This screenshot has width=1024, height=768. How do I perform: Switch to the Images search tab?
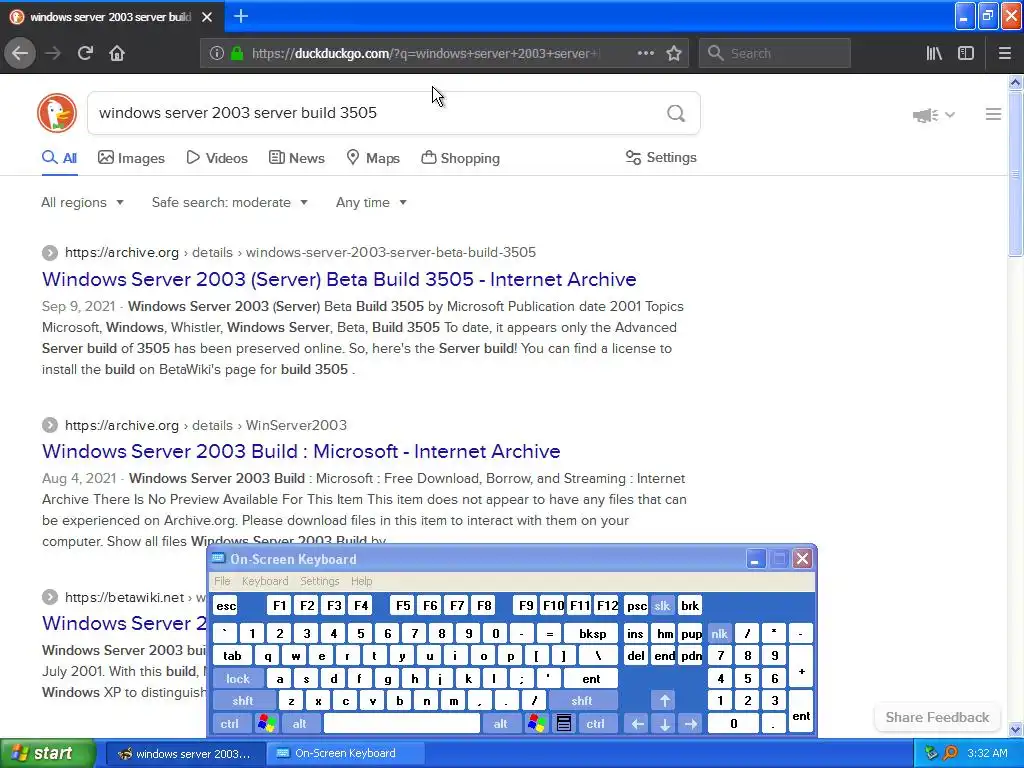[x=131, y=158]
